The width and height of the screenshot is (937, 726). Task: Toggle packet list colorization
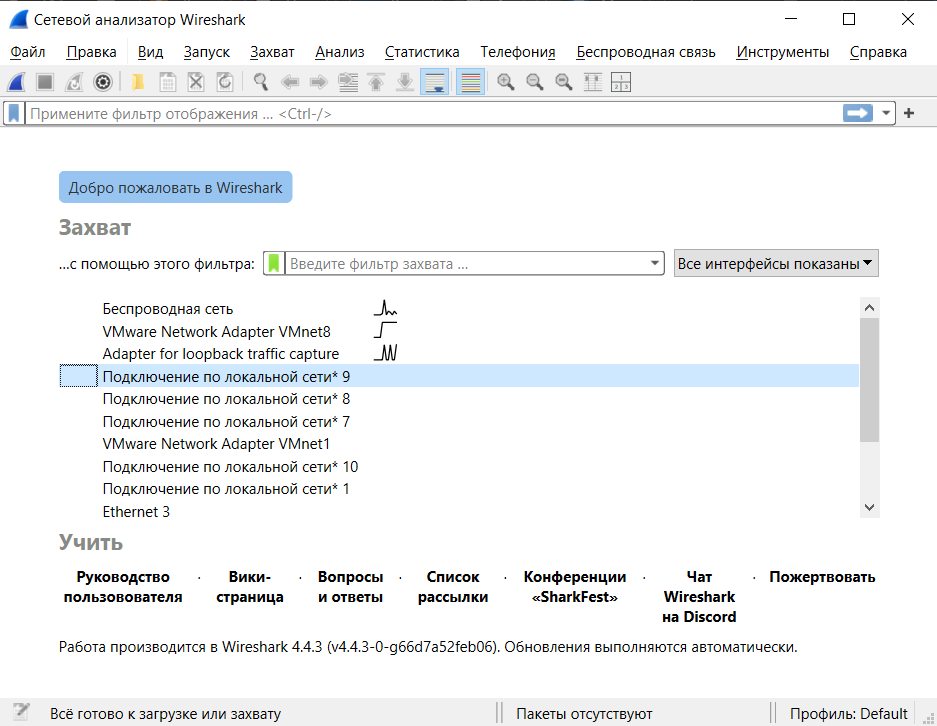(470, 82)
